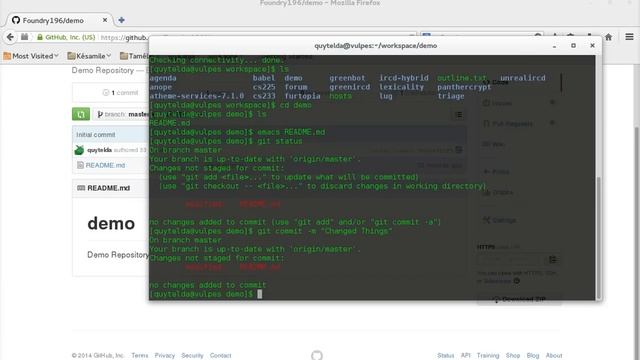Click the git status command text
640x360 pixels.
(x=280, y=141)
